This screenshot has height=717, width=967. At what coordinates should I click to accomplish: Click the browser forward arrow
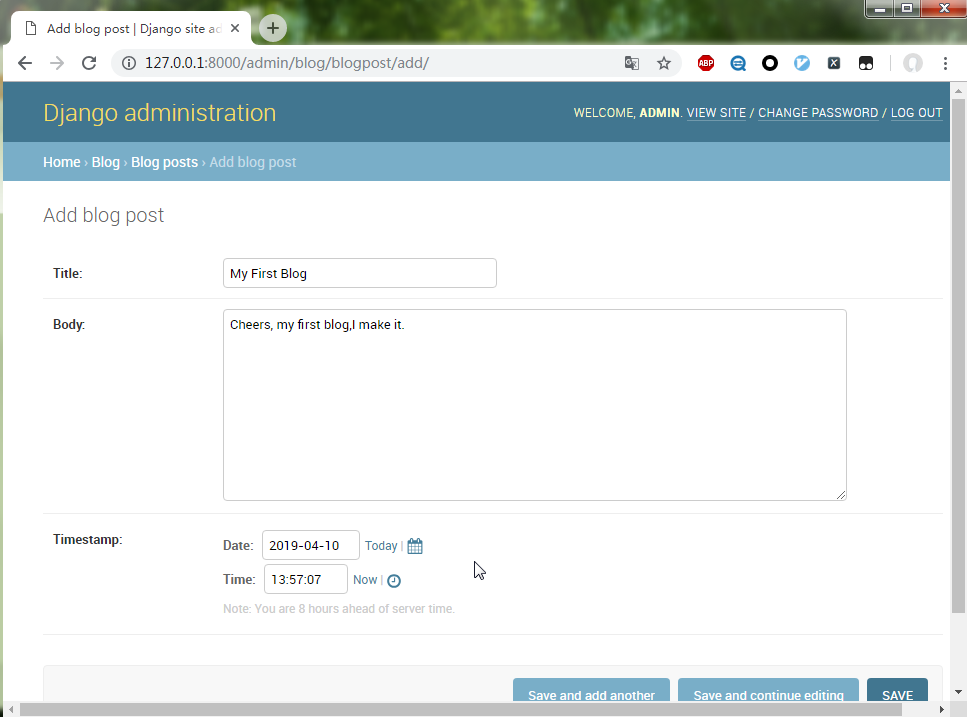coord(57,63)
